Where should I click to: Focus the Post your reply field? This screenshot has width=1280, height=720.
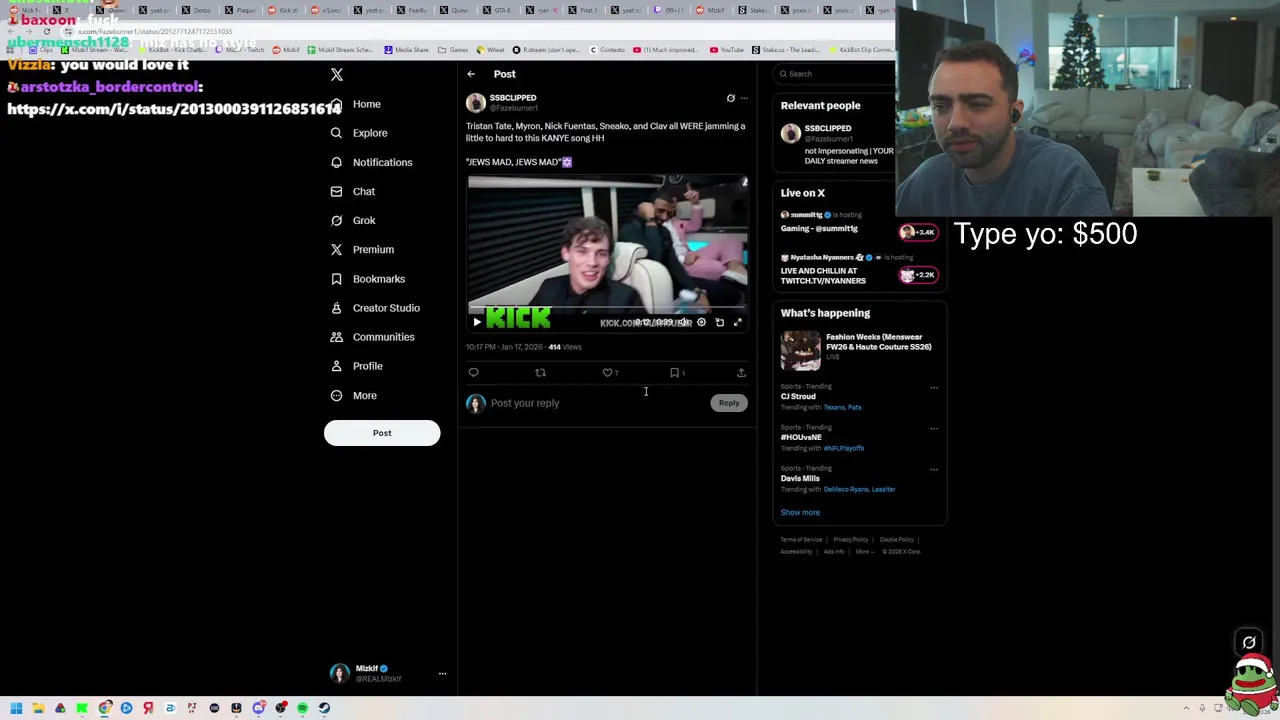[598, 403]
